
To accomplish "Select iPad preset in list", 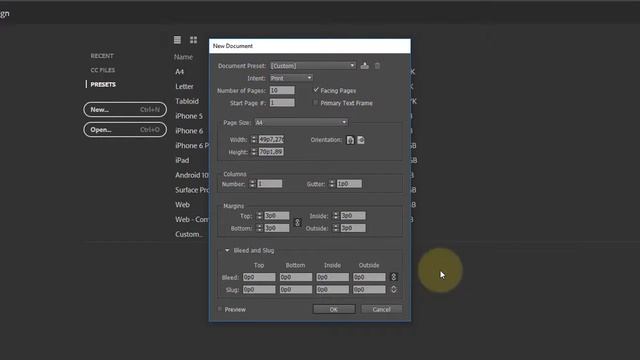I will coord(182,160).
